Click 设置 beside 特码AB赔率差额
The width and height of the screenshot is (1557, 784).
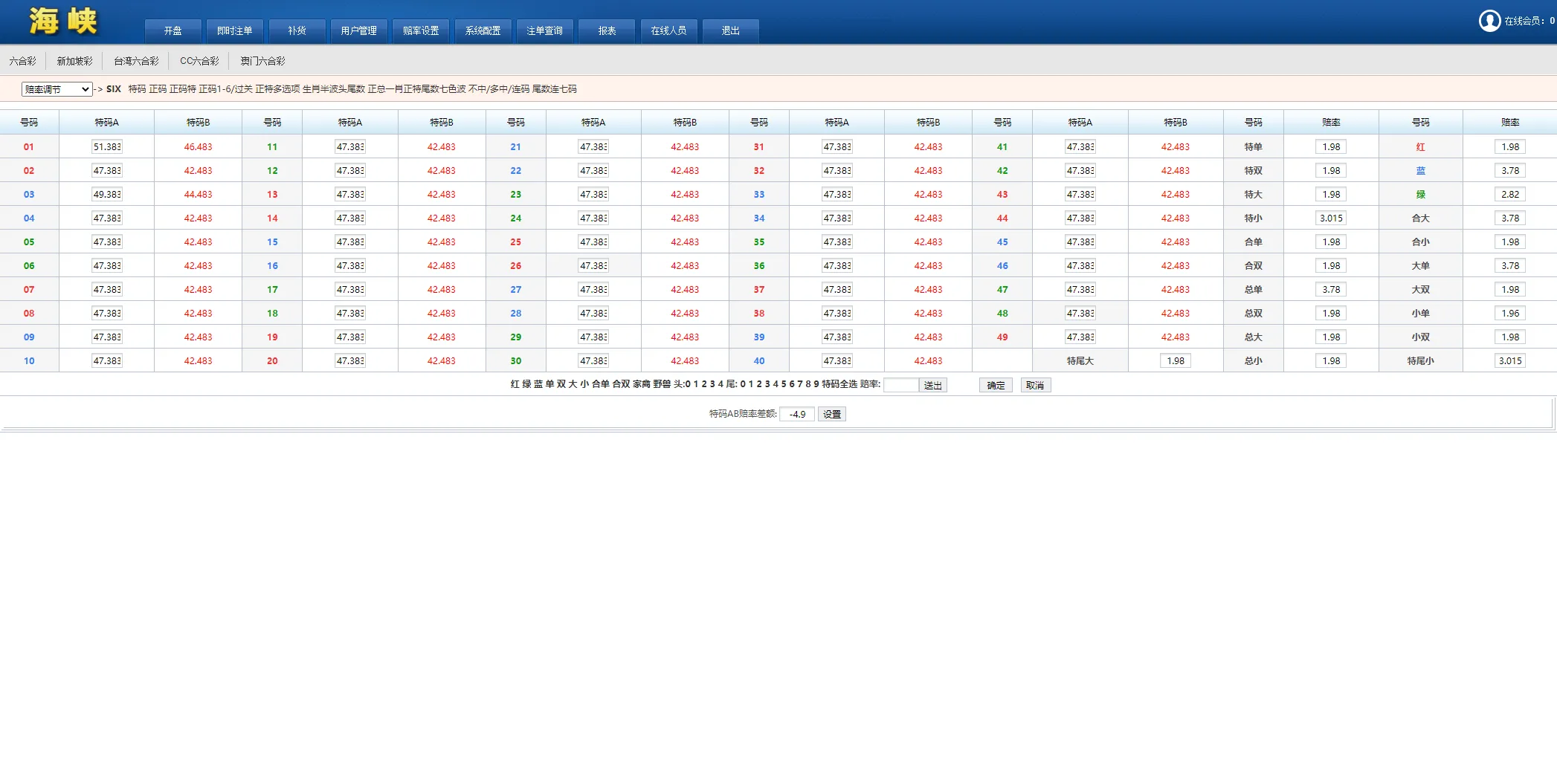[831, 414]
